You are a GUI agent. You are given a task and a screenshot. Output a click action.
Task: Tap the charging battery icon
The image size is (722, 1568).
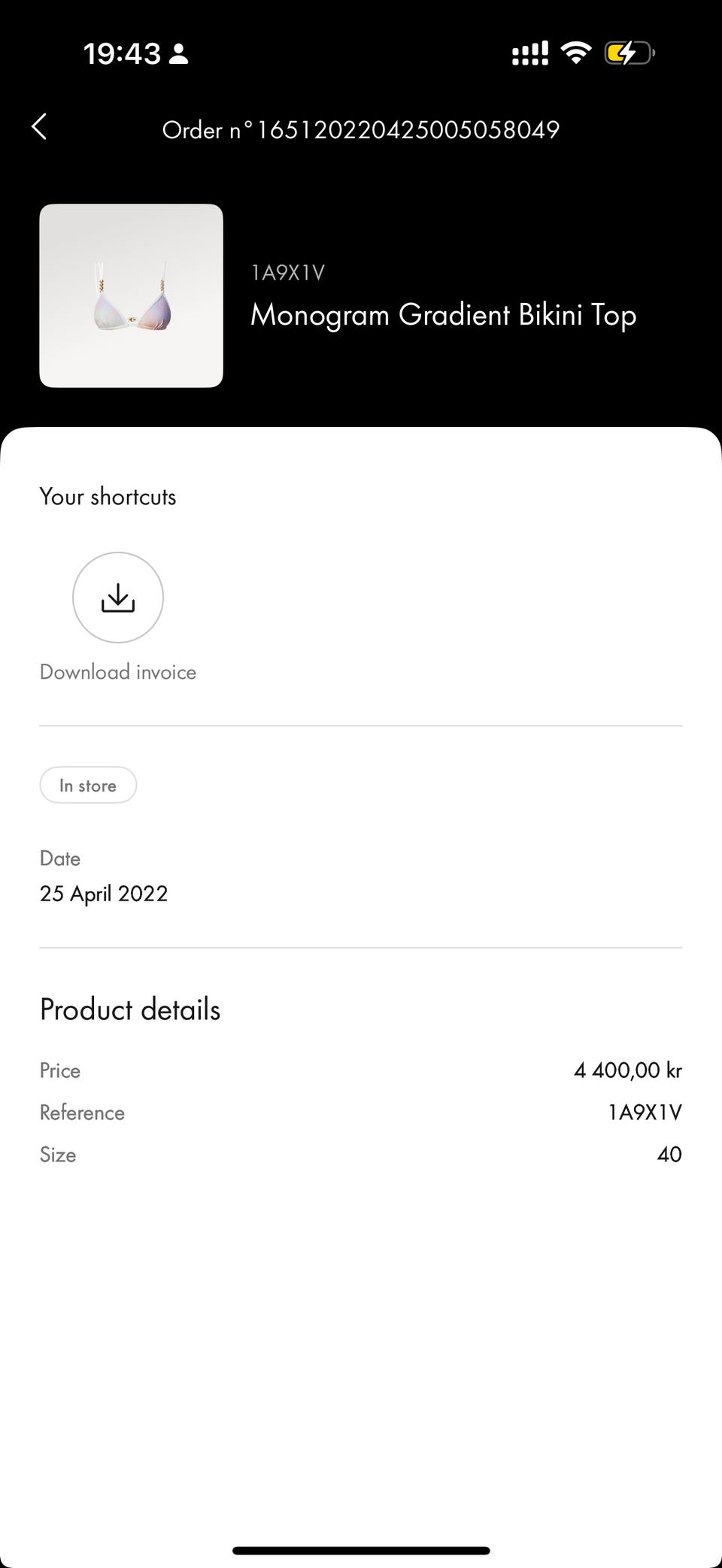(x=629, y=53)
